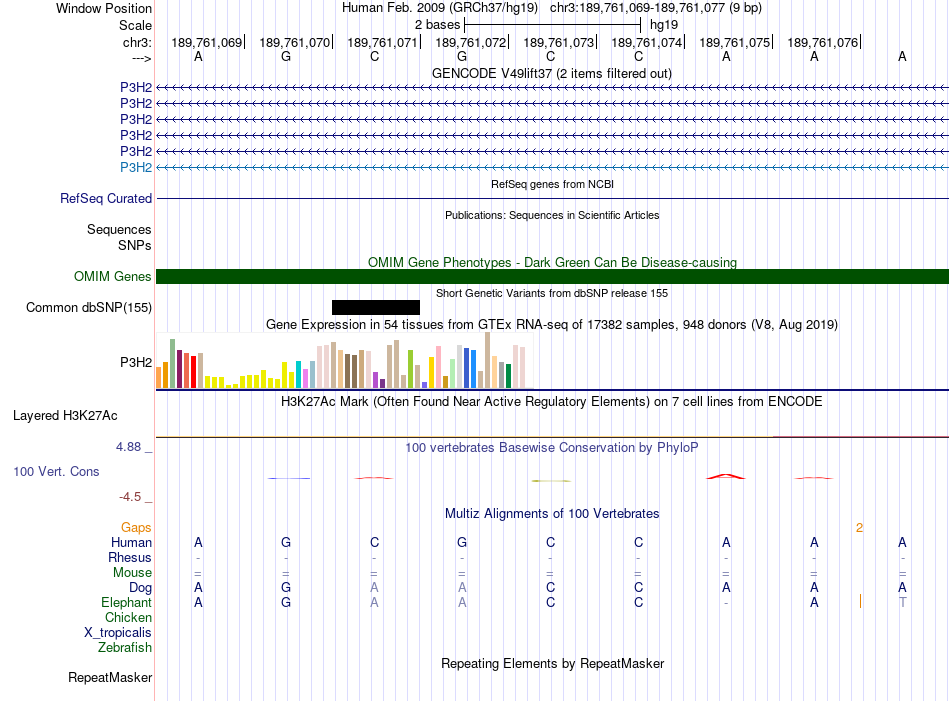This screenshot has height=701, width=950.
Task: Click the dark green OMIM Genes bar
Action: click(552, 276)
